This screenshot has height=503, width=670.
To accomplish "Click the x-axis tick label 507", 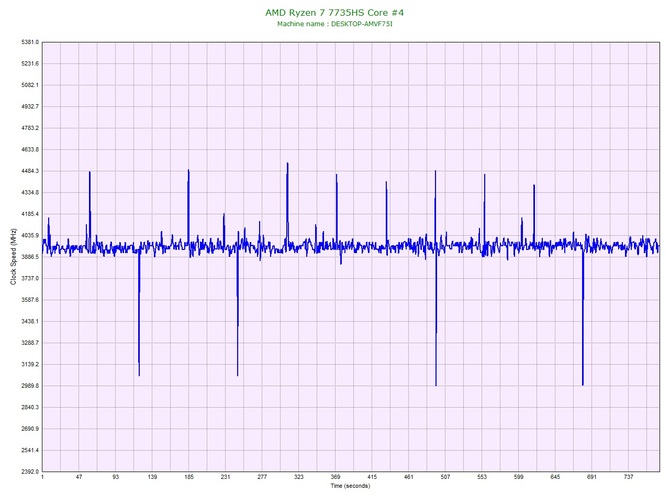I will pyautogui.click(x=445, y=477).
